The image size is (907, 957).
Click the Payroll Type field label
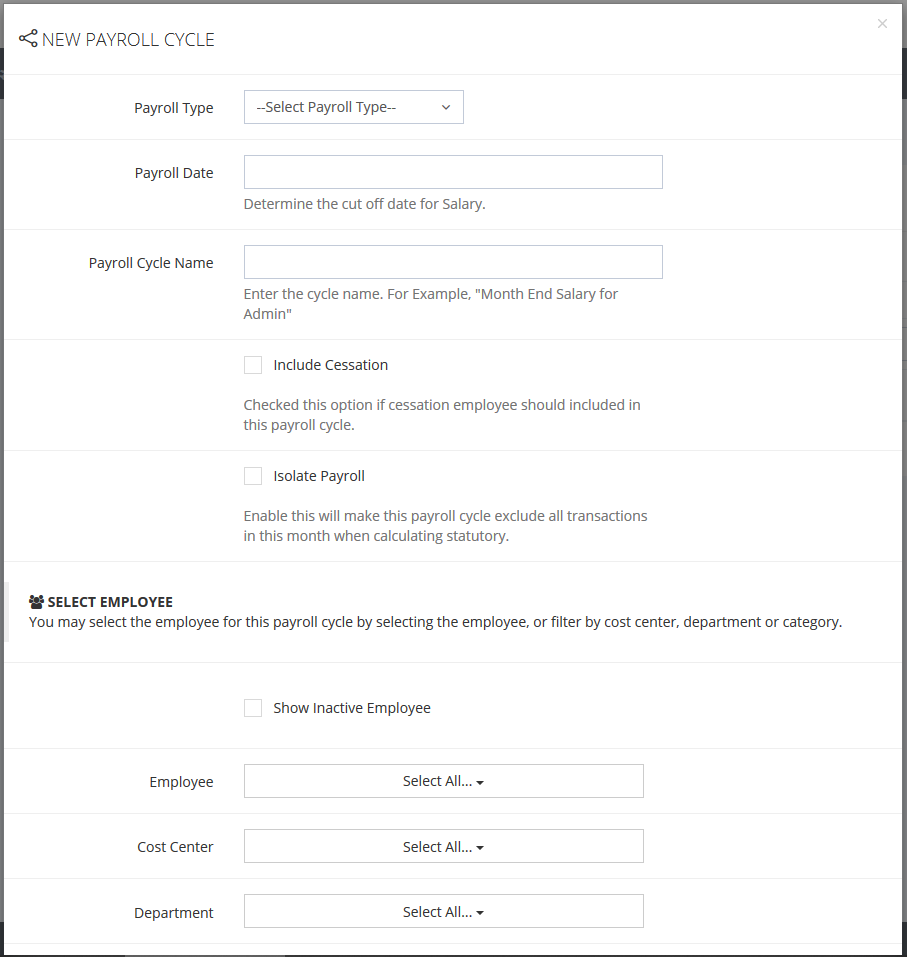click(x=174, y=108)
